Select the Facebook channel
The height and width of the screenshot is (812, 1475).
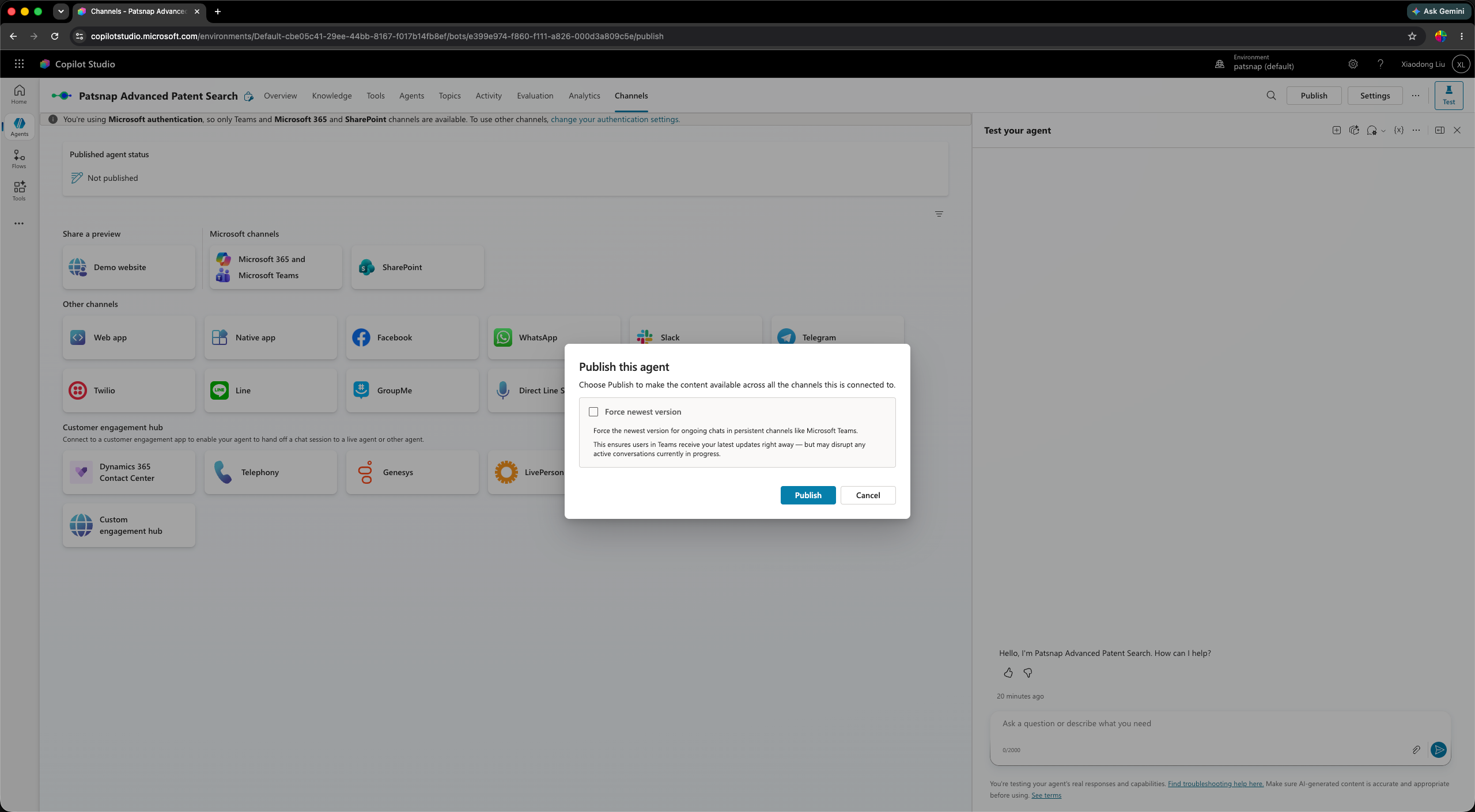pyautogui.click(x=413, y=337)
